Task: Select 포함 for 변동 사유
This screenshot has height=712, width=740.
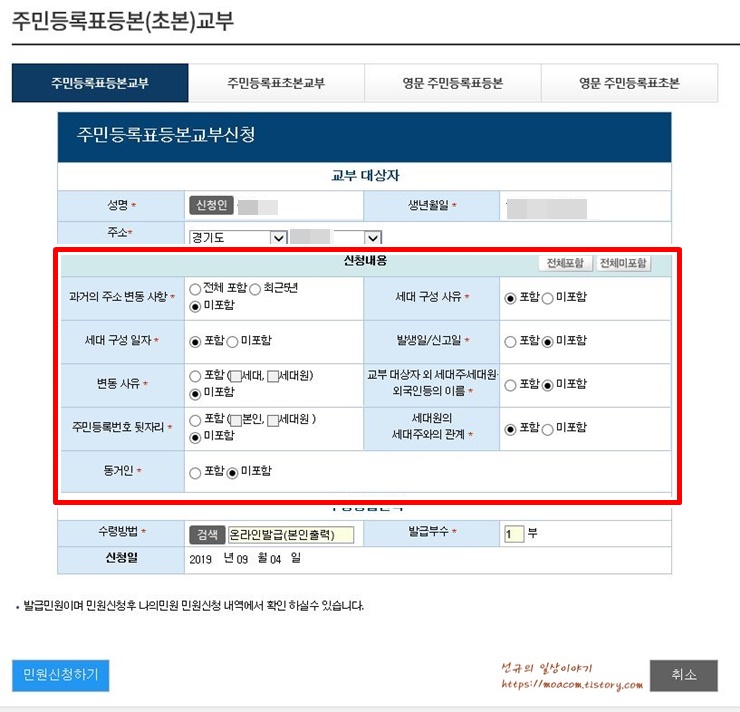Action: (195, 376)
